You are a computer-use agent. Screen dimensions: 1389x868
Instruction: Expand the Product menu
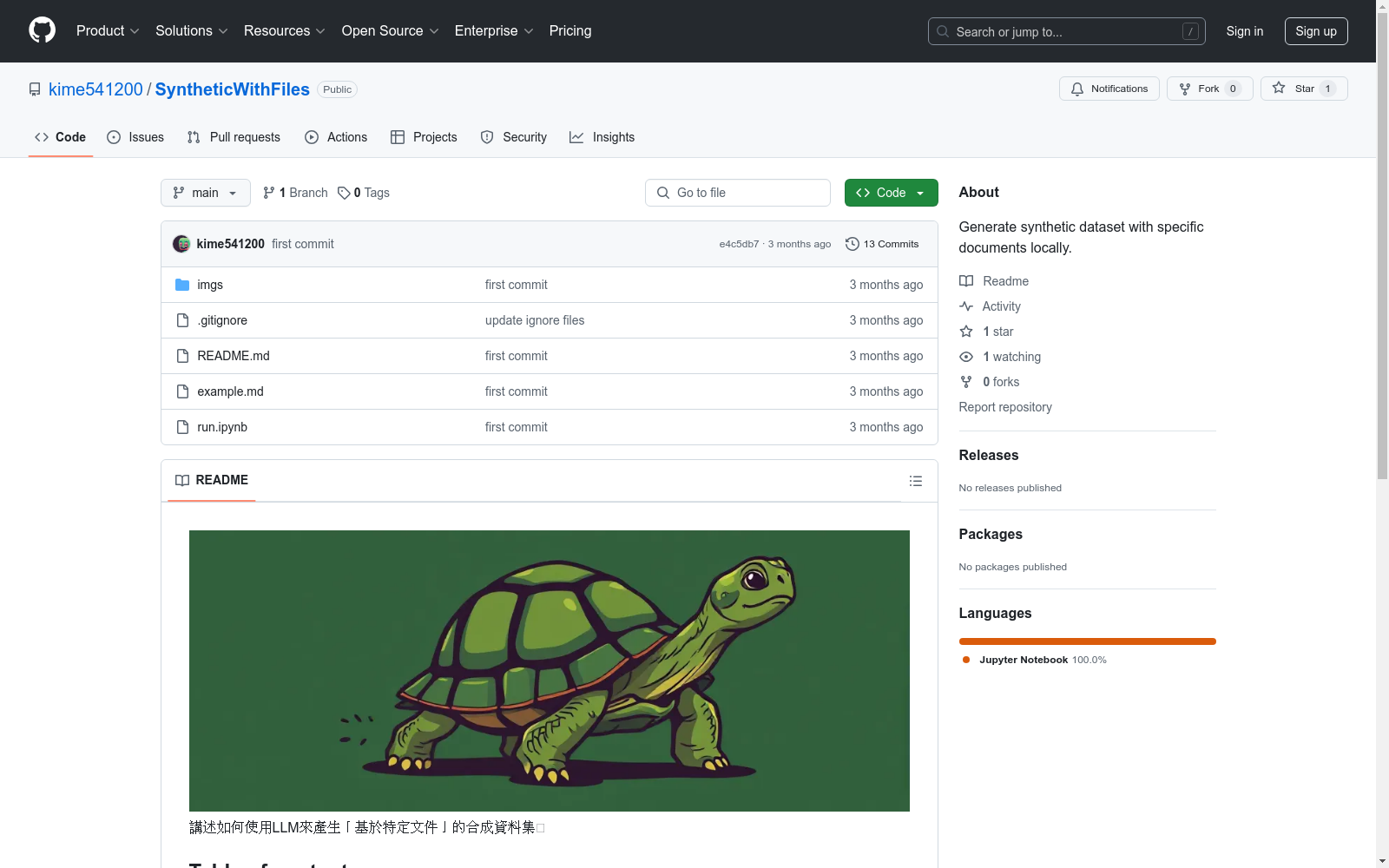point(108,30)
